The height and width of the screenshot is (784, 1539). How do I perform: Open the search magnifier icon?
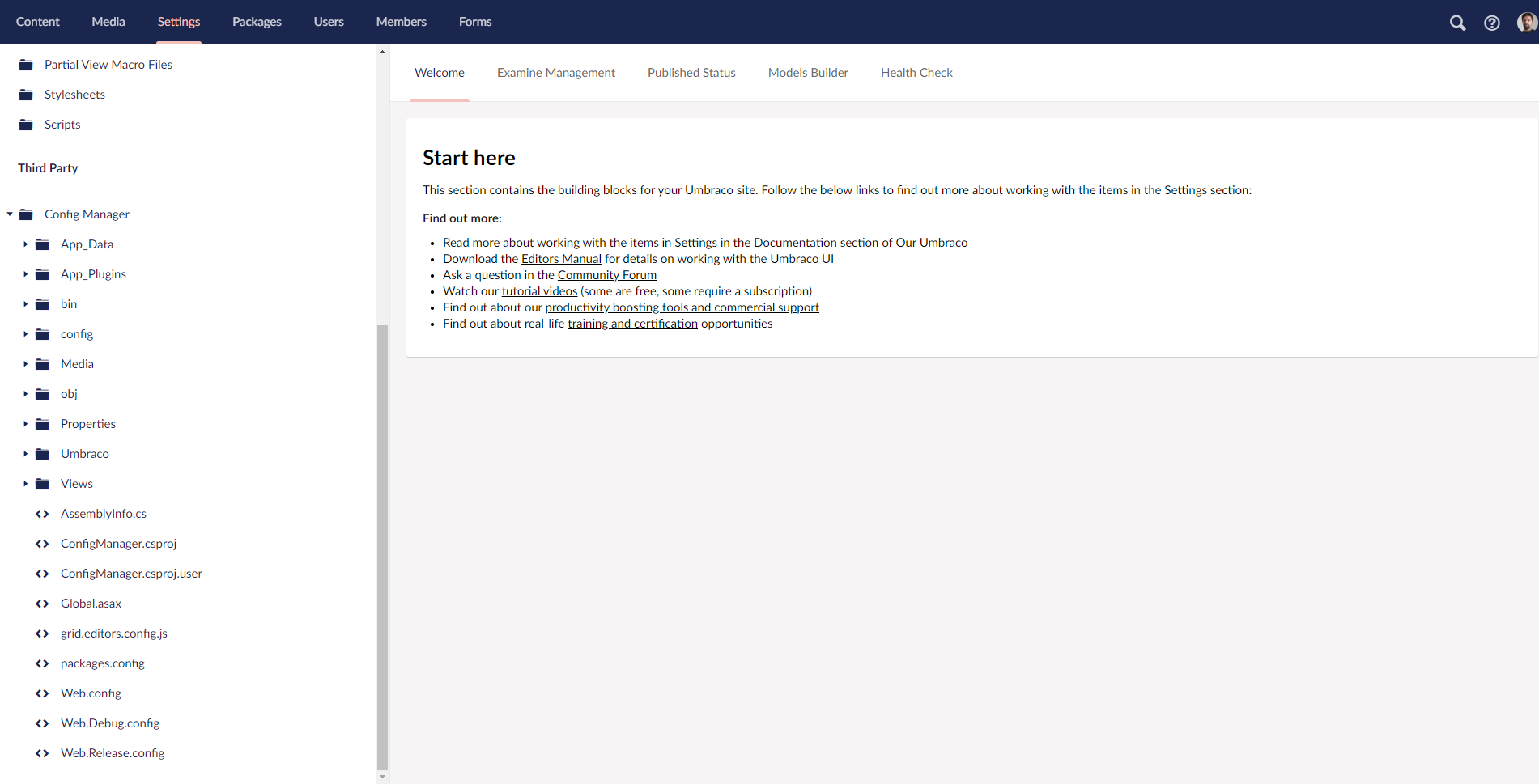pos(1457,23)
